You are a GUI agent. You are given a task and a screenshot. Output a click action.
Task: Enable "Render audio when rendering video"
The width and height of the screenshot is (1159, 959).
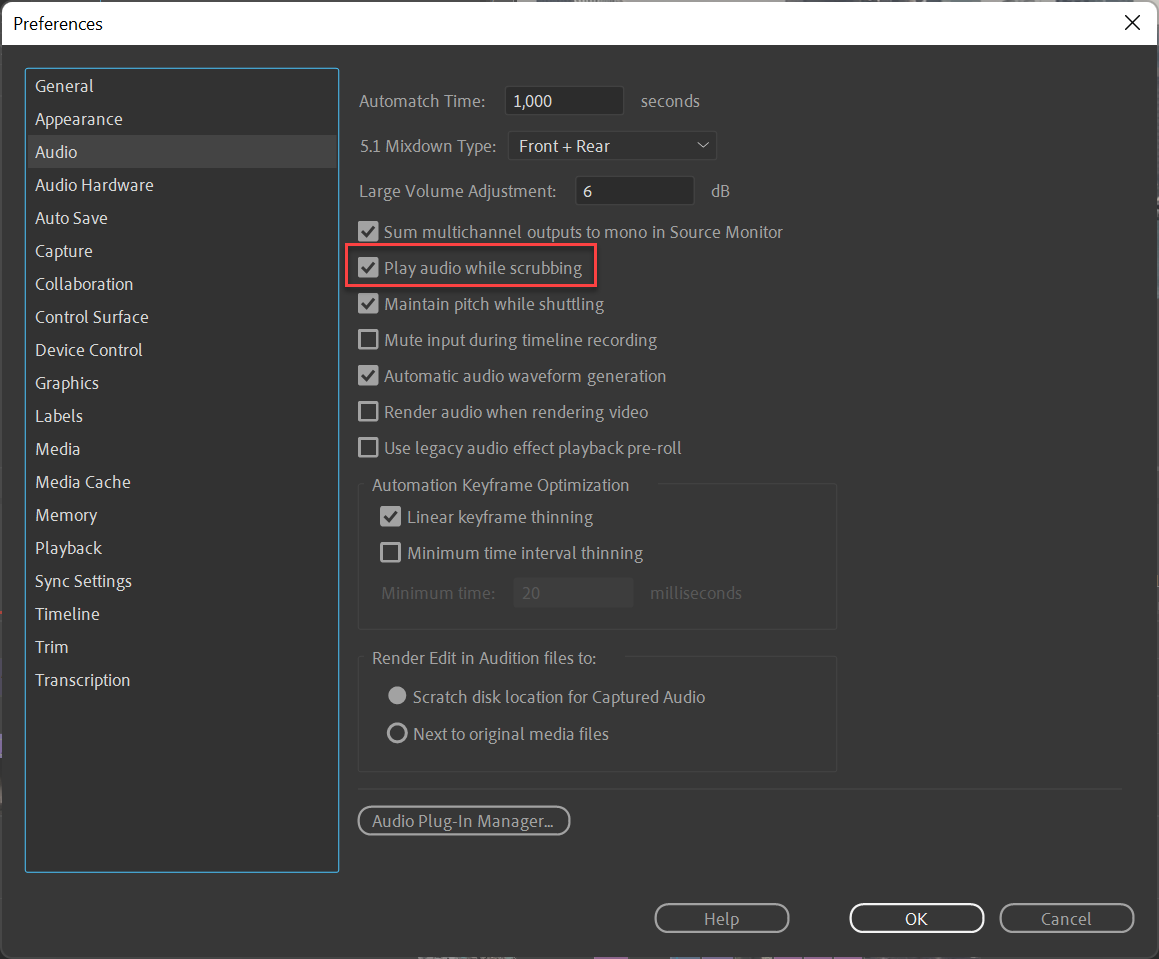(368, 411)
